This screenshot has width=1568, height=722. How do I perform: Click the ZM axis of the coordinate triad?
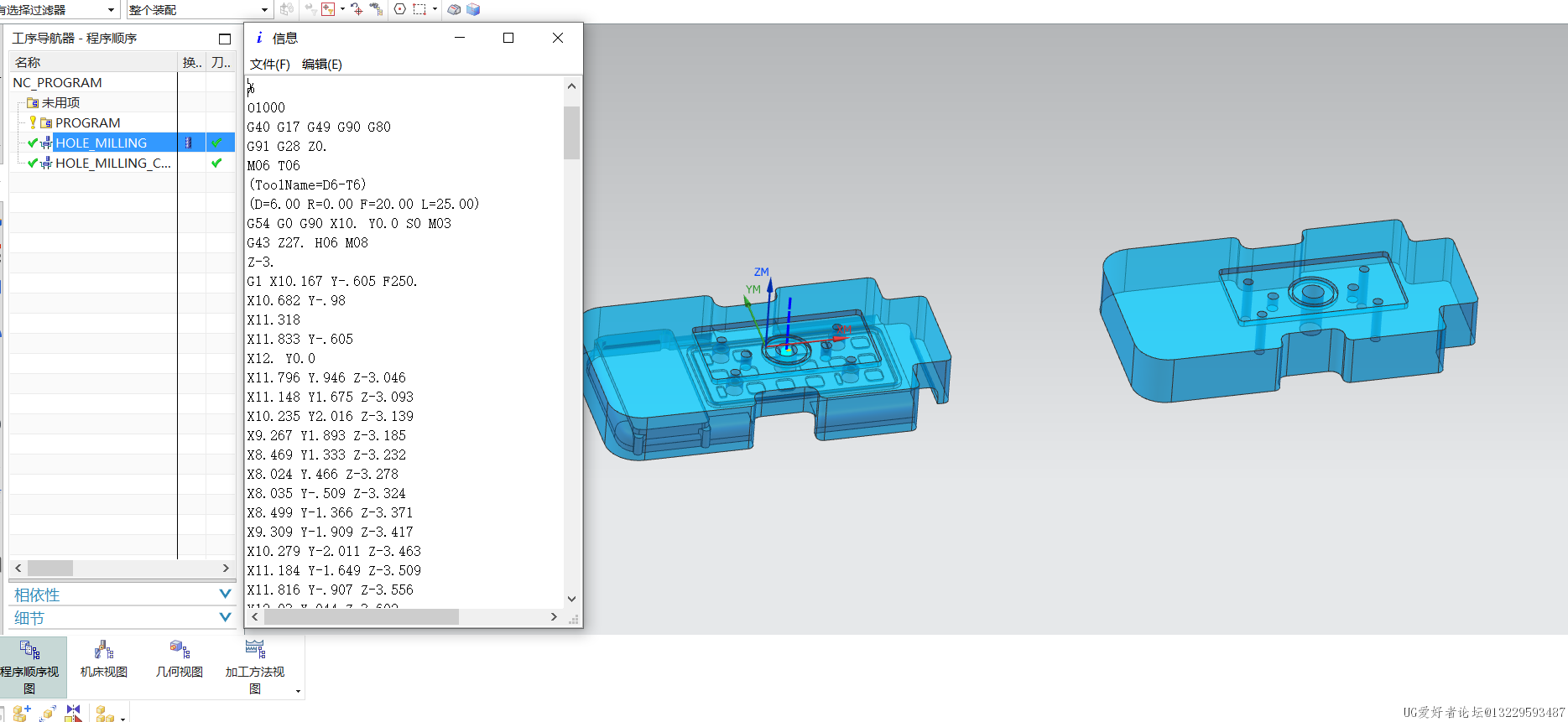tap(769, 310)
